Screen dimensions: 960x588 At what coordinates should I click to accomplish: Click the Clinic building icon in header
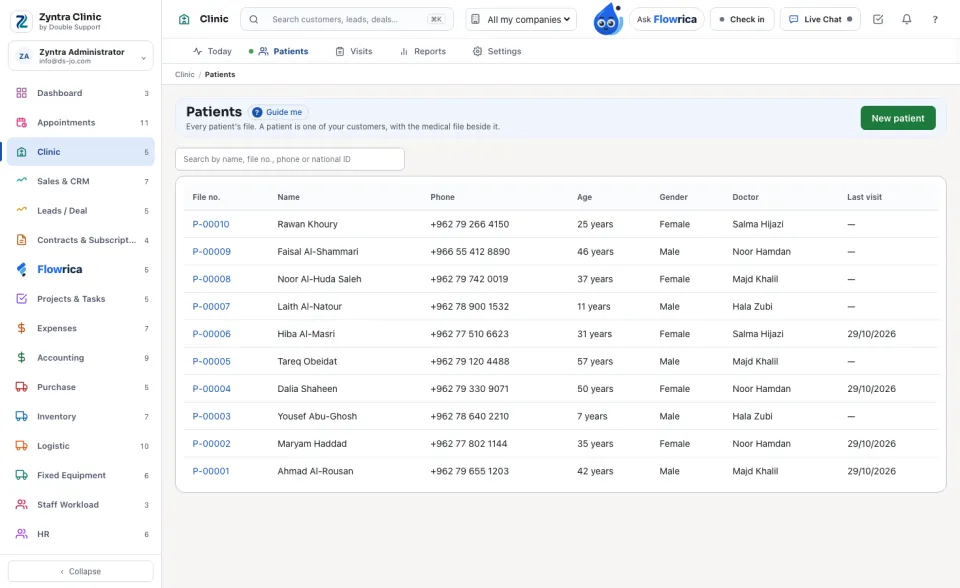184,19
